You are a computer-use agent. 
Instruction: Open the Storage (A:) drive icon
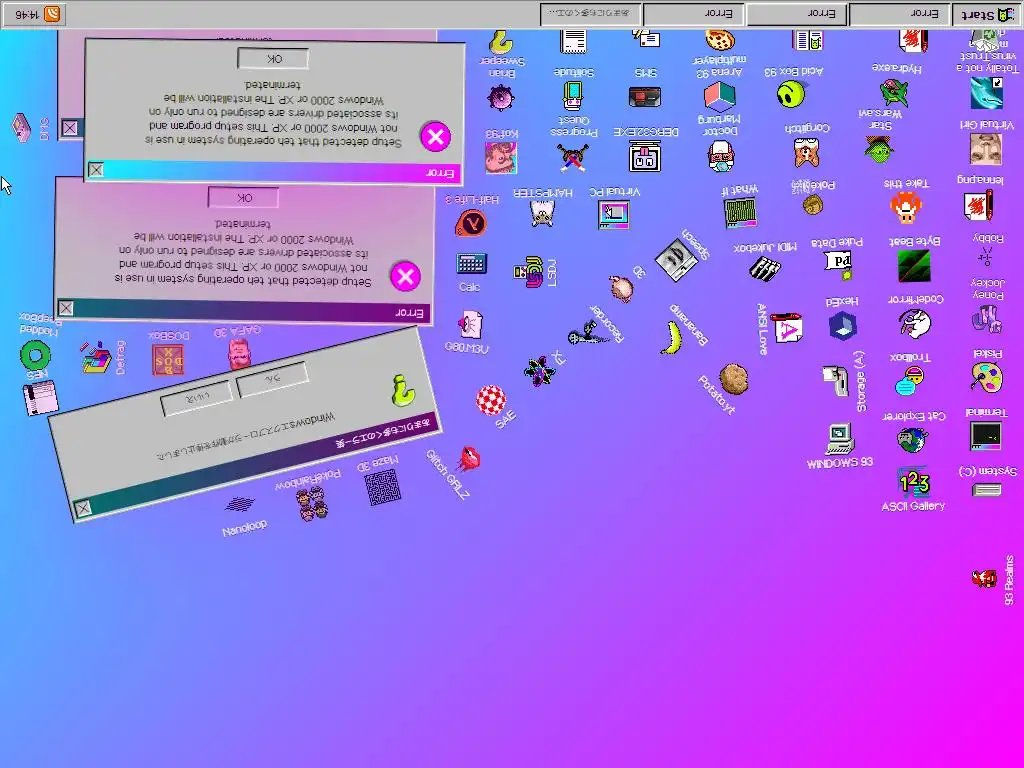(835, 381)
